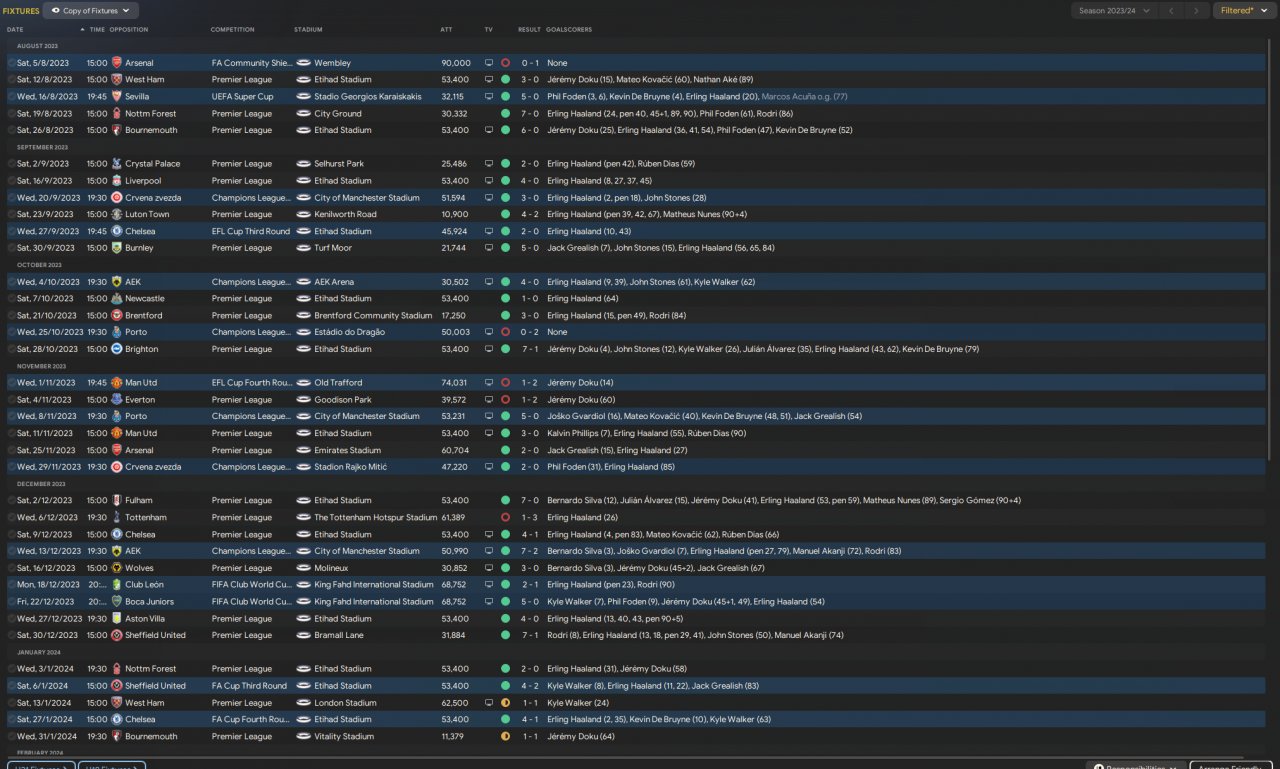Click Kalvin Phillips (7) in the goalscorers
Image resolution: width=1280 pixels, height=769 pixels.
tap(578, 434)
